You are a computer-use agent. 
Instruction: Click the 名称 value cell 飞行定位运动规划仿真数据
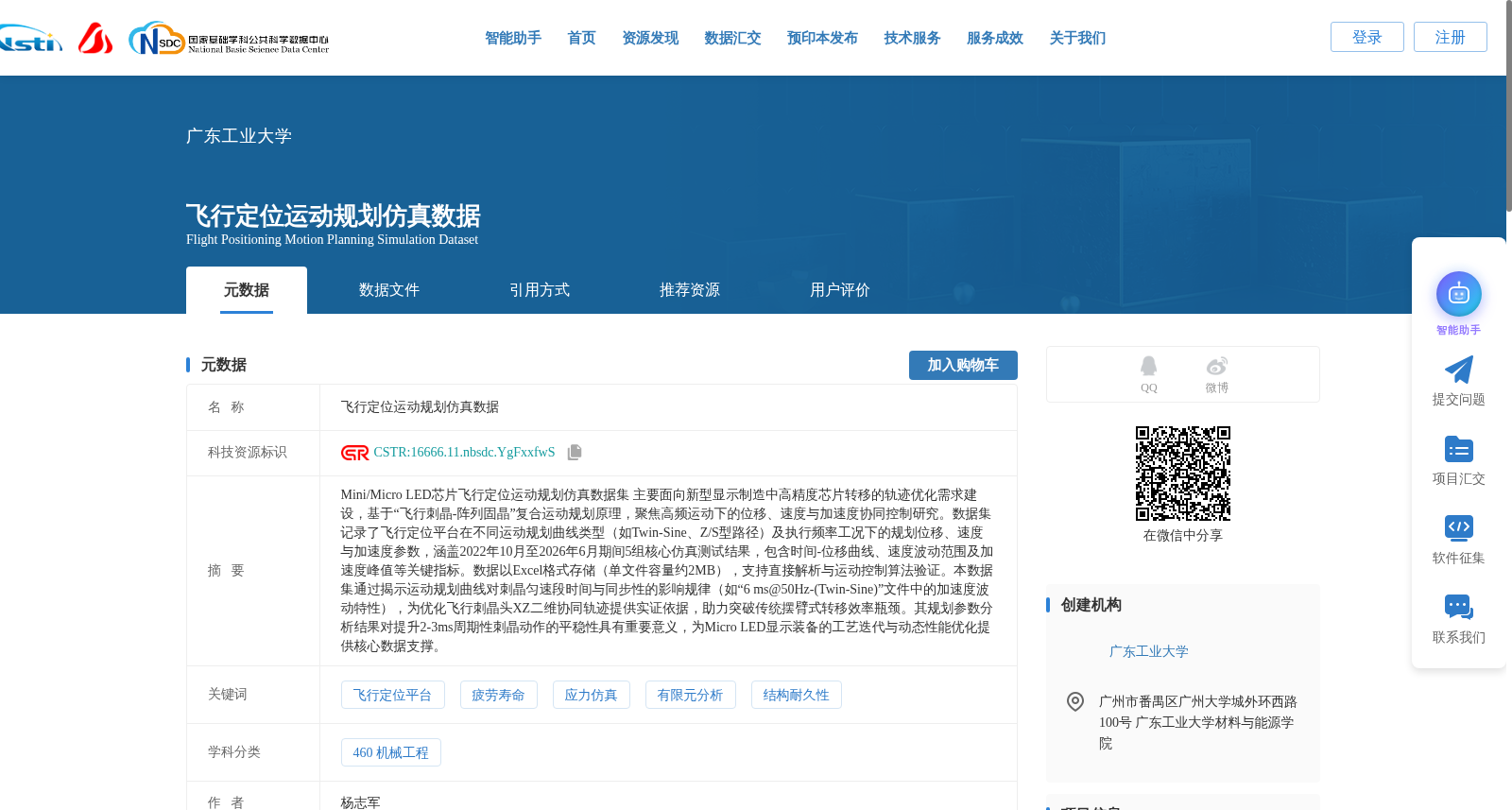tap(668, 407)
